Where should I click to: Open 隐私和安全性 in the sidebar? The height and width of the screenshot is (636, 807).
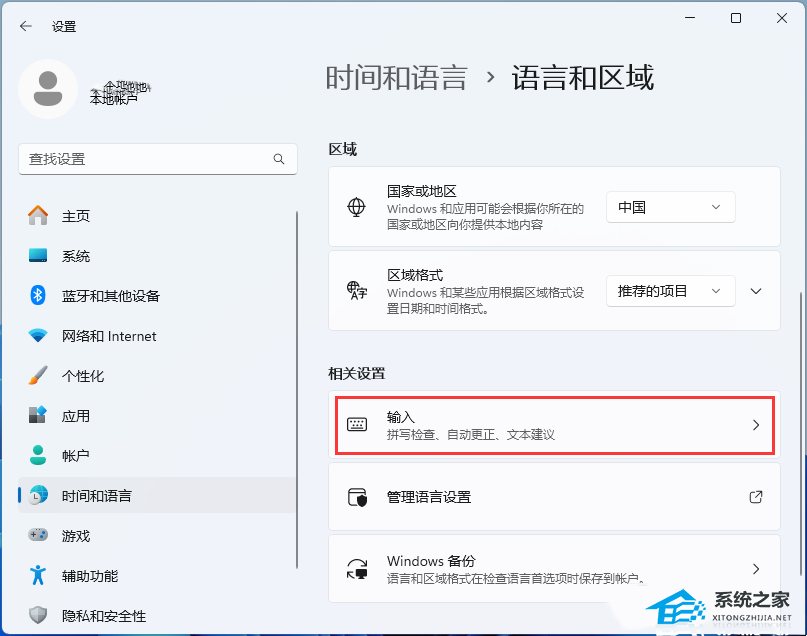pyautogui.click(x=156, y=616)
